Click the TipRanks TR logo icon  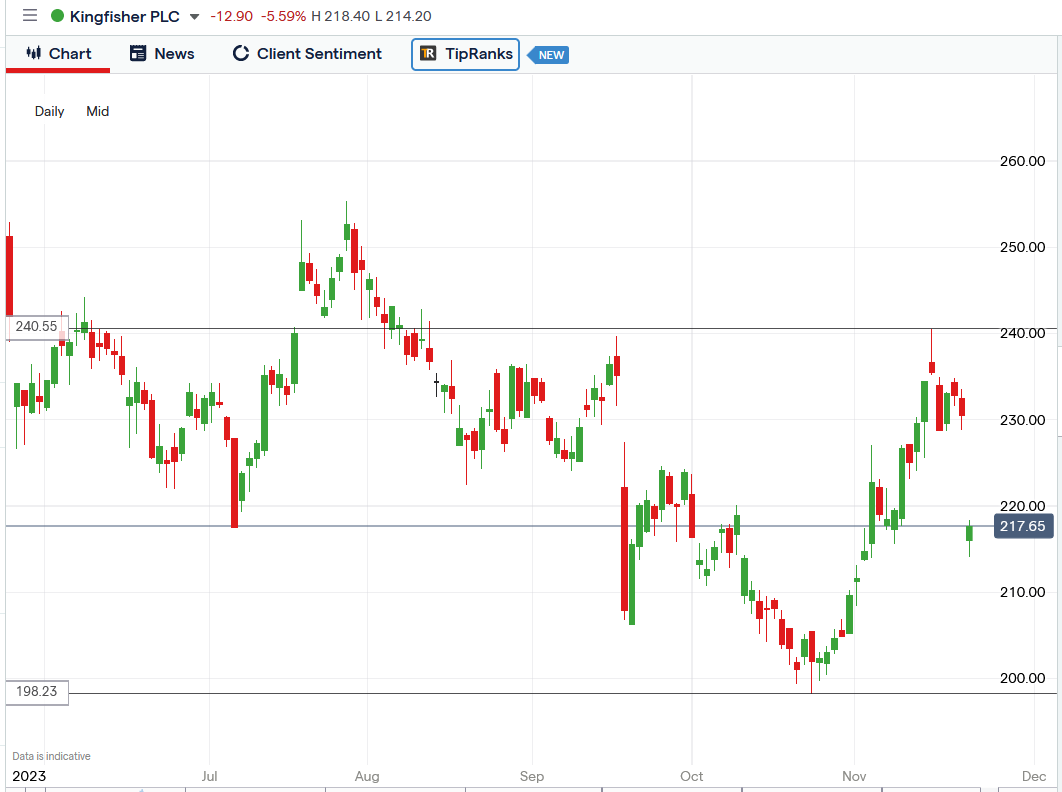pos(428,54)
